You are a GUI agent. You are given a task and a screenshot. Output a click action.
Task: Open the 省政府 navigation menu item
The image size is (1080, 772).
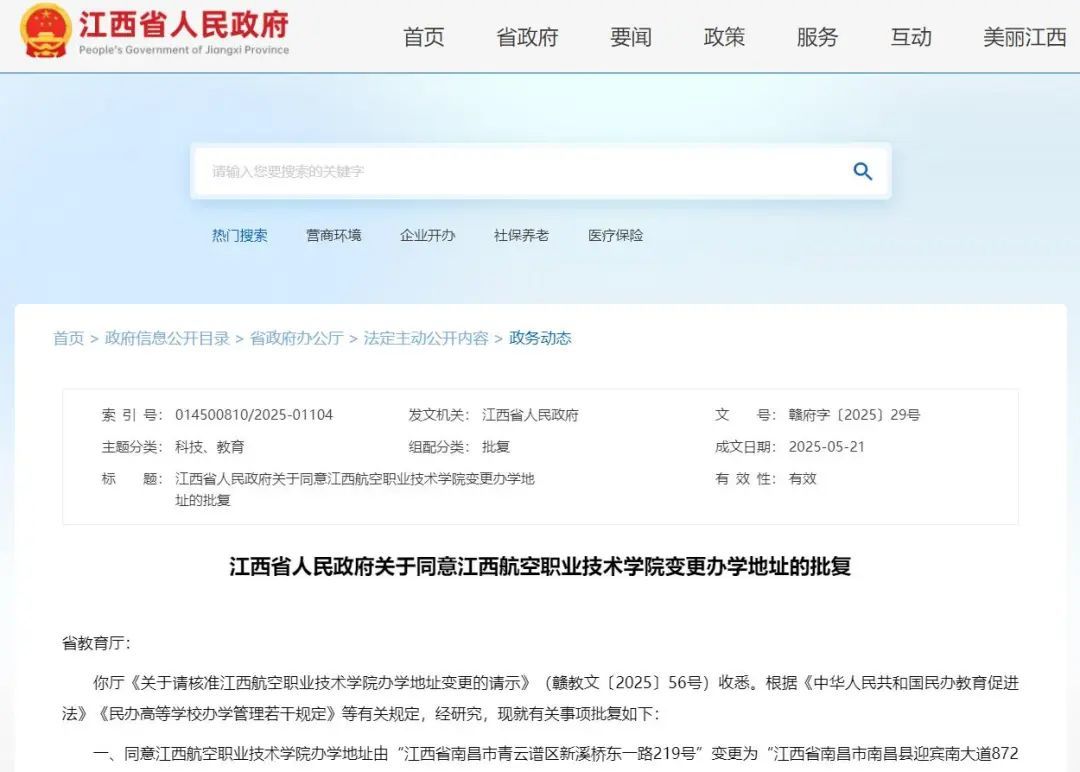(526, 36)
